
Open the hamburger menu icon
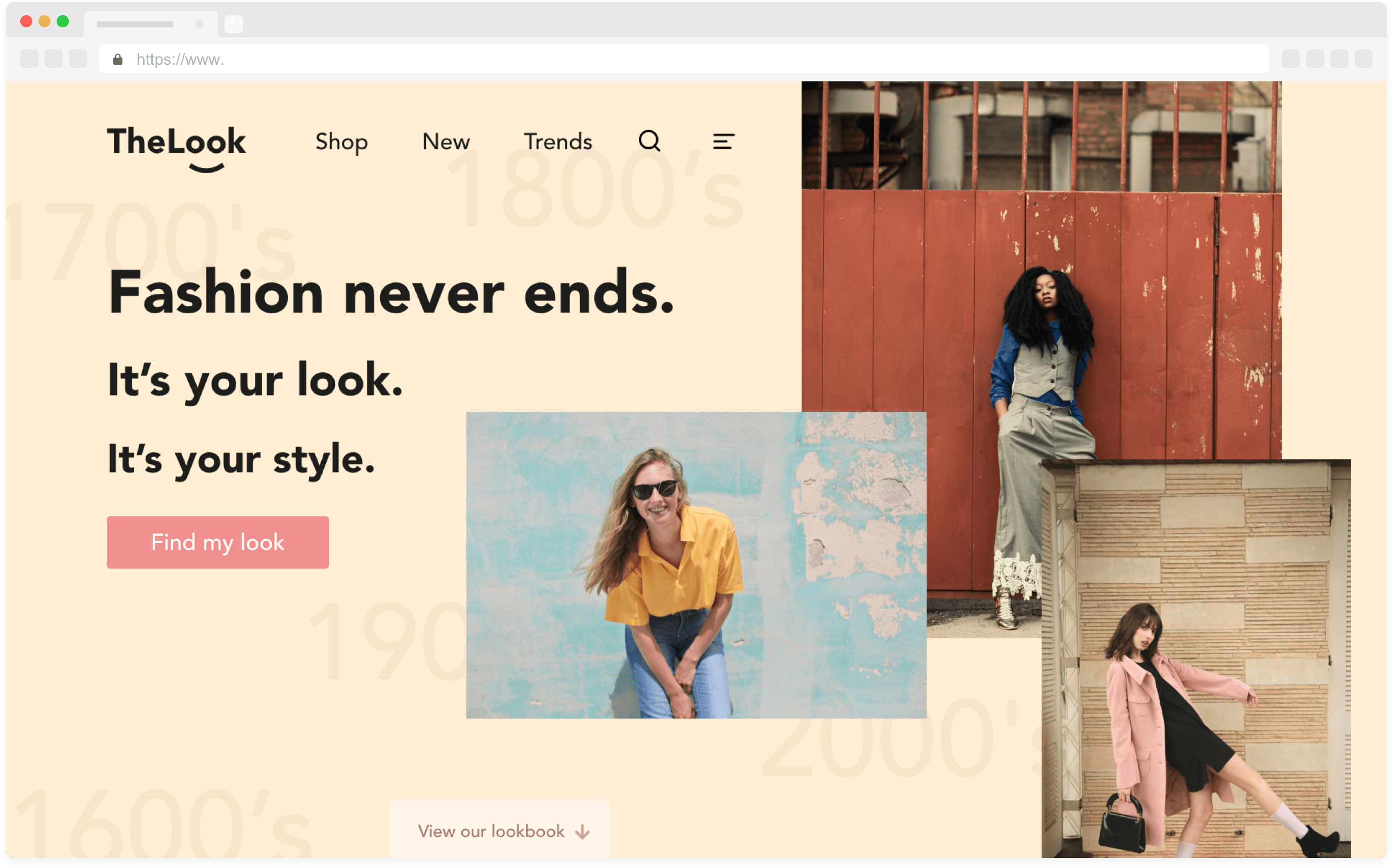pyautogui.click(x=723, y=141)
